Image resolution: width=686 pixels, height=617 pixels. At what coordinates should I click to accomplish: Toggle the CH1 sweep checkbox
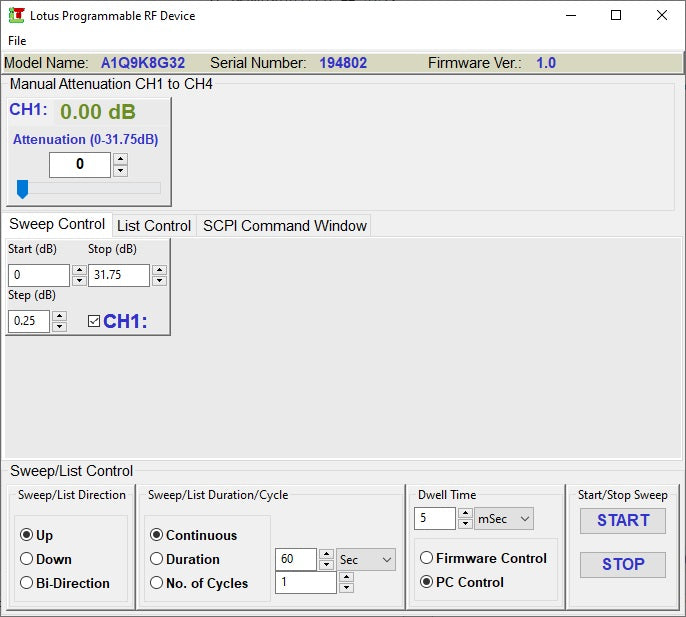(94, 322)
